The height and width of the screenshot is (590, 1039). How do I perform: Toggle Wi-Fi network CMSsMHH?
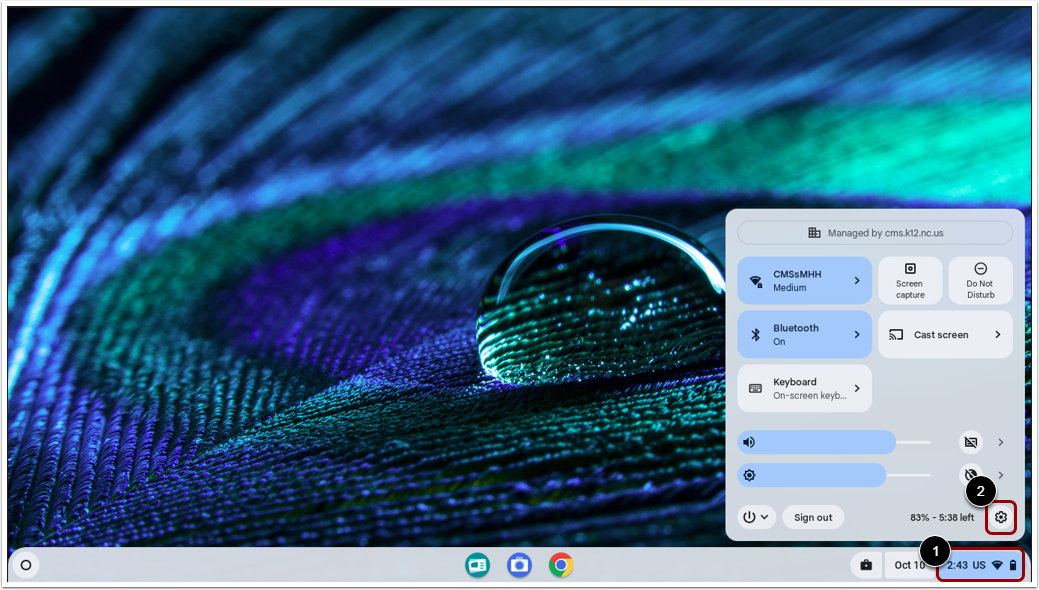[805, 280]
